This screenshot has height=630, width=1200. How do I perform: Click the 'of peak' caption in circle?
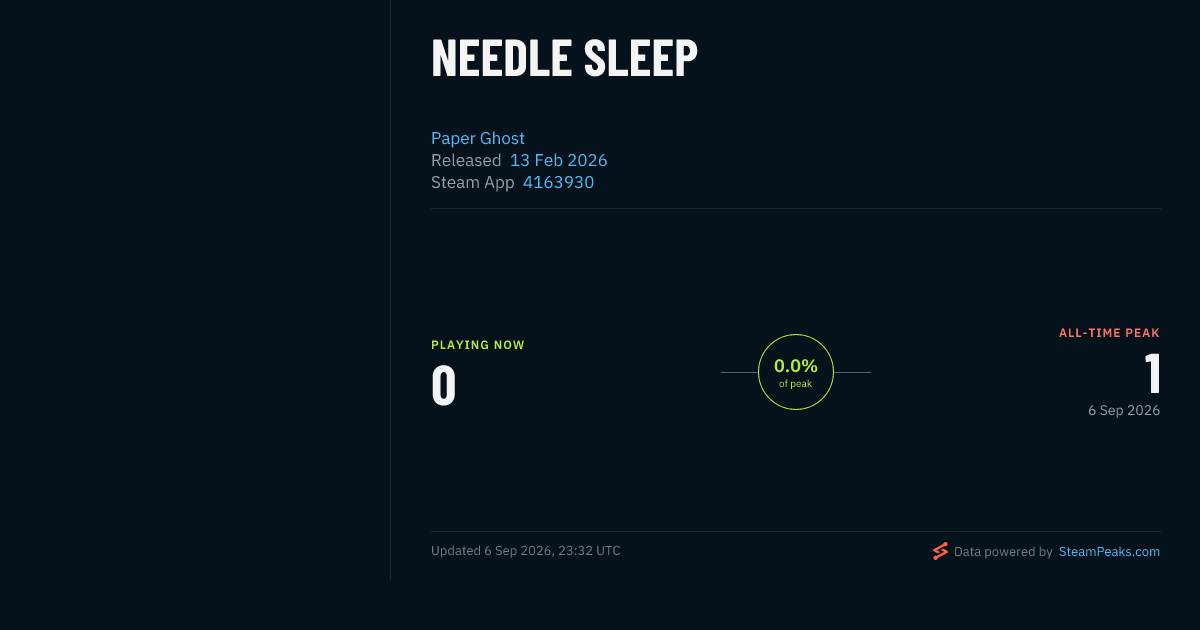[x=796, y=384]
